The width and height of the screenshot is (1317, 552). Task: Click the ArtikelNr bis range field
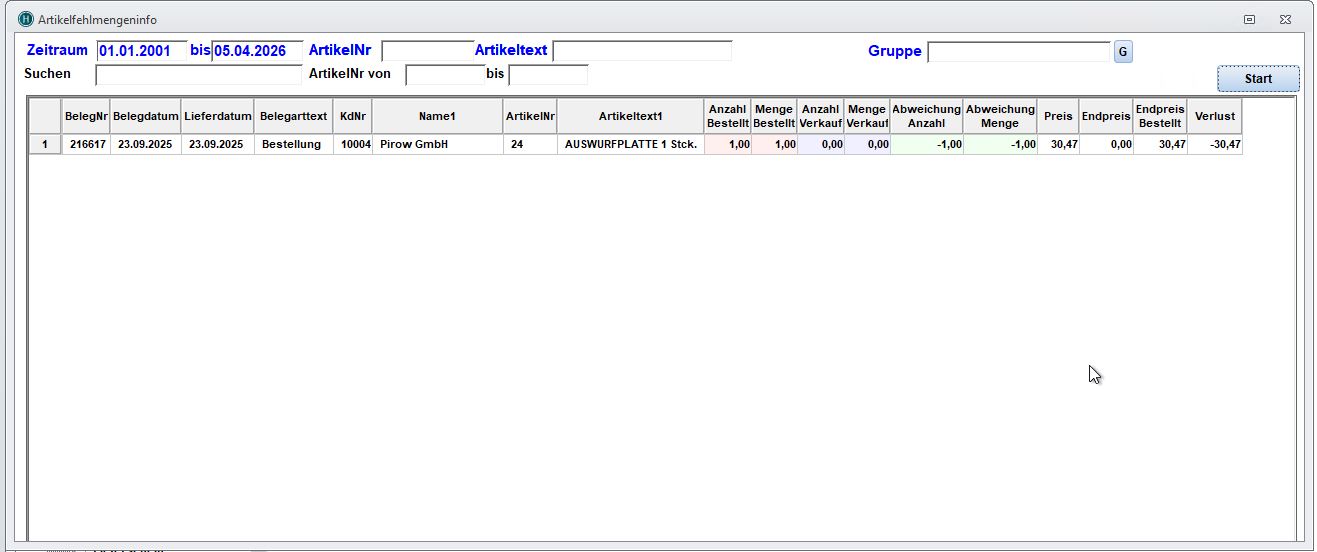[x=548, y=75]
